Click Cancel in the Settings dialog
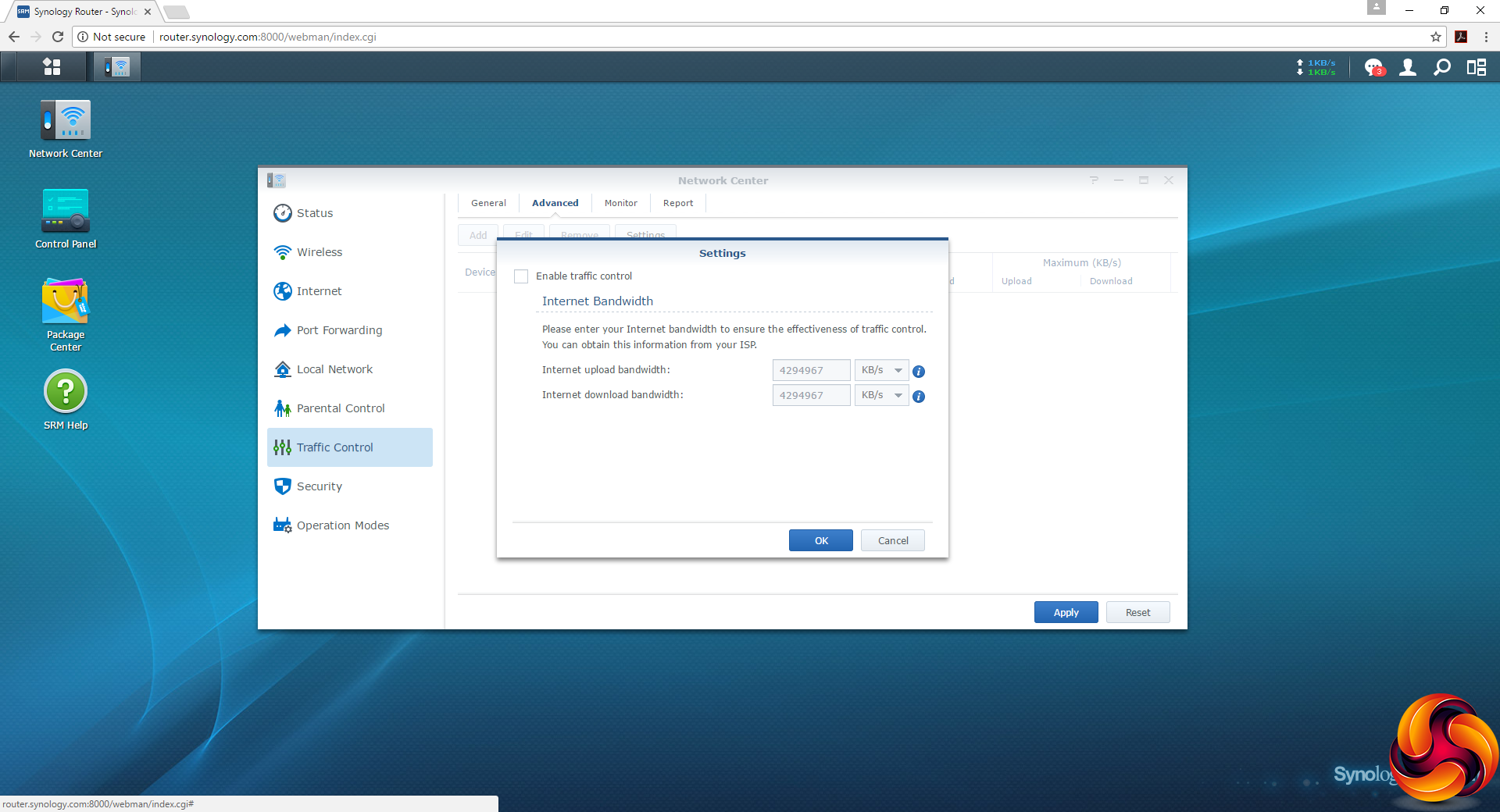The height and width of the screenshot is (812, 1500). tap(893, 540)
